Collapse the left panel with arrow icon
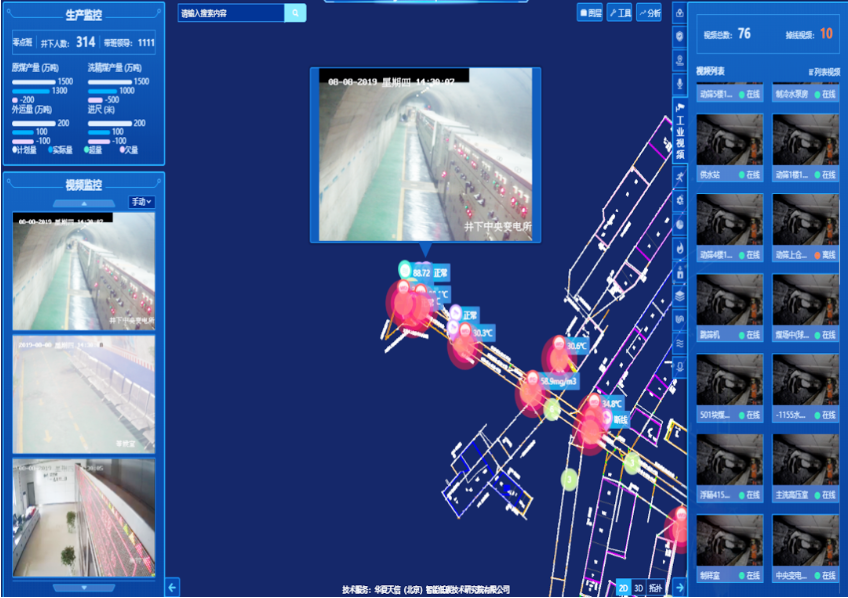 click(172, 587)
